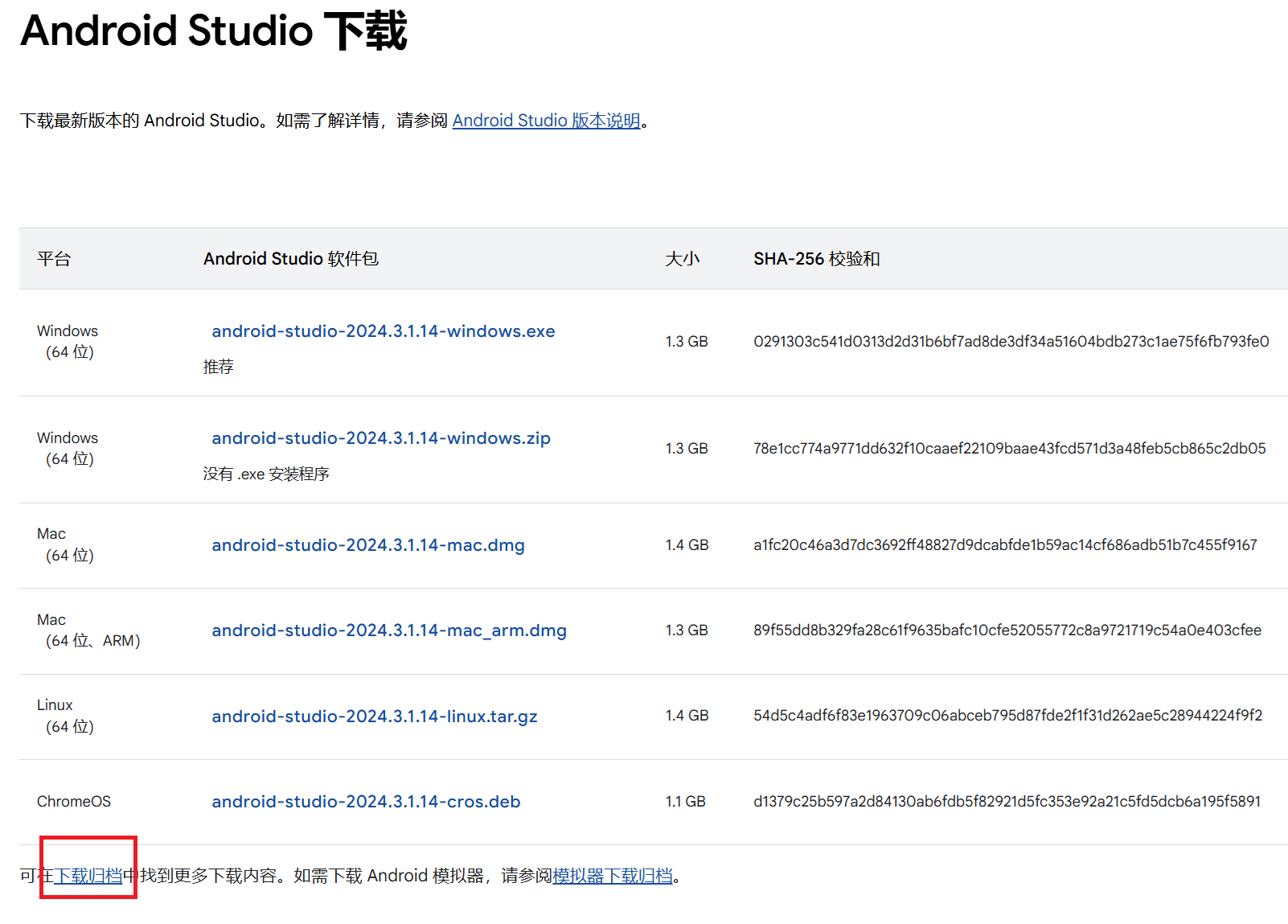Image resolution: width=1288 pixels, height=924 pixels.
Task: Click the 大小 column header
Action: pyautogui.click(x=684, y=259)
